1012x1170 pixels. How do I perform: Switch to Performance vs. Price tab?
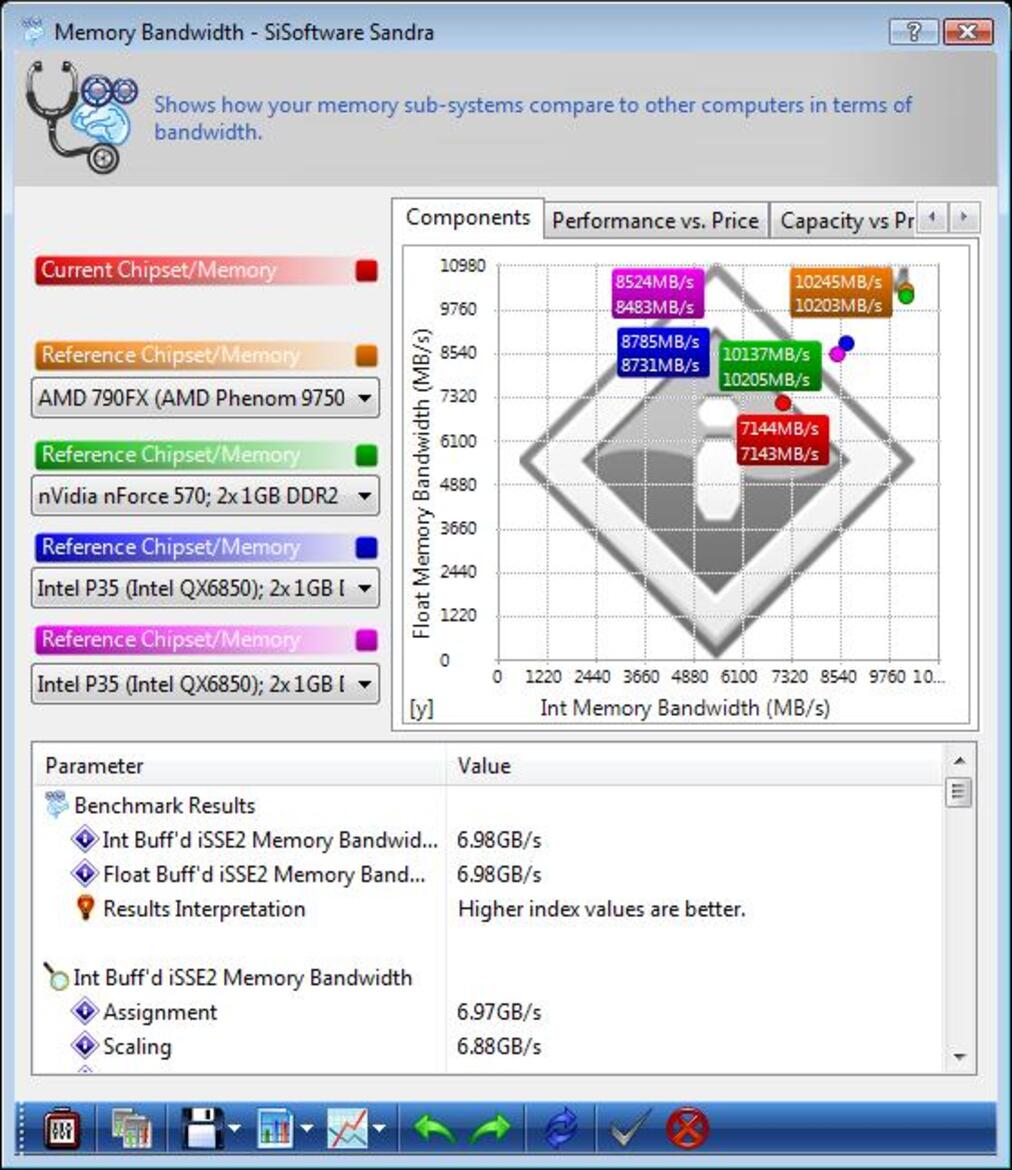tap(655, 221)
